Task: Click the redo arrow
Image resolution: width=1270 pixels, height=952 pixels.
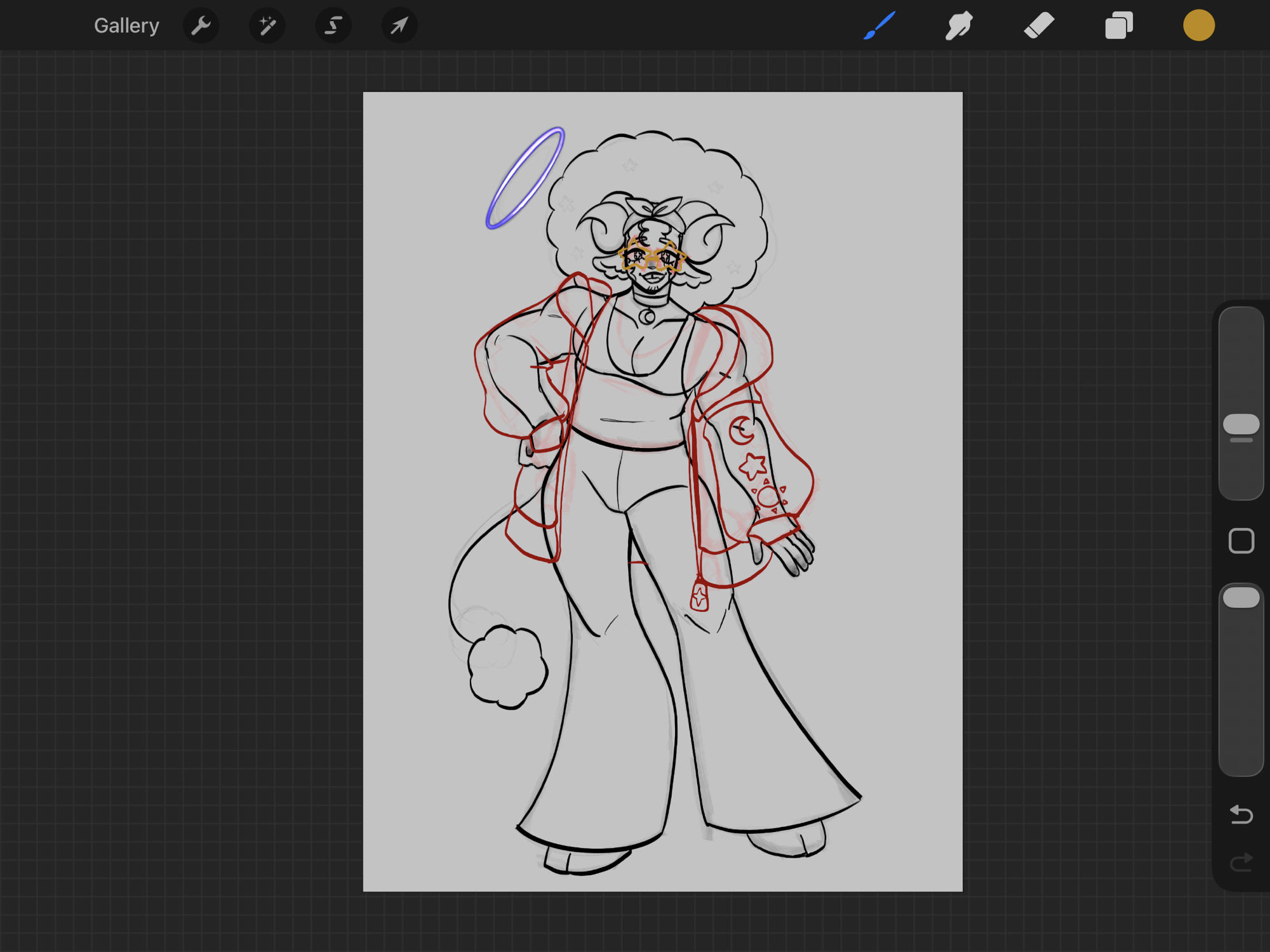Action: tap(1241, 862)
